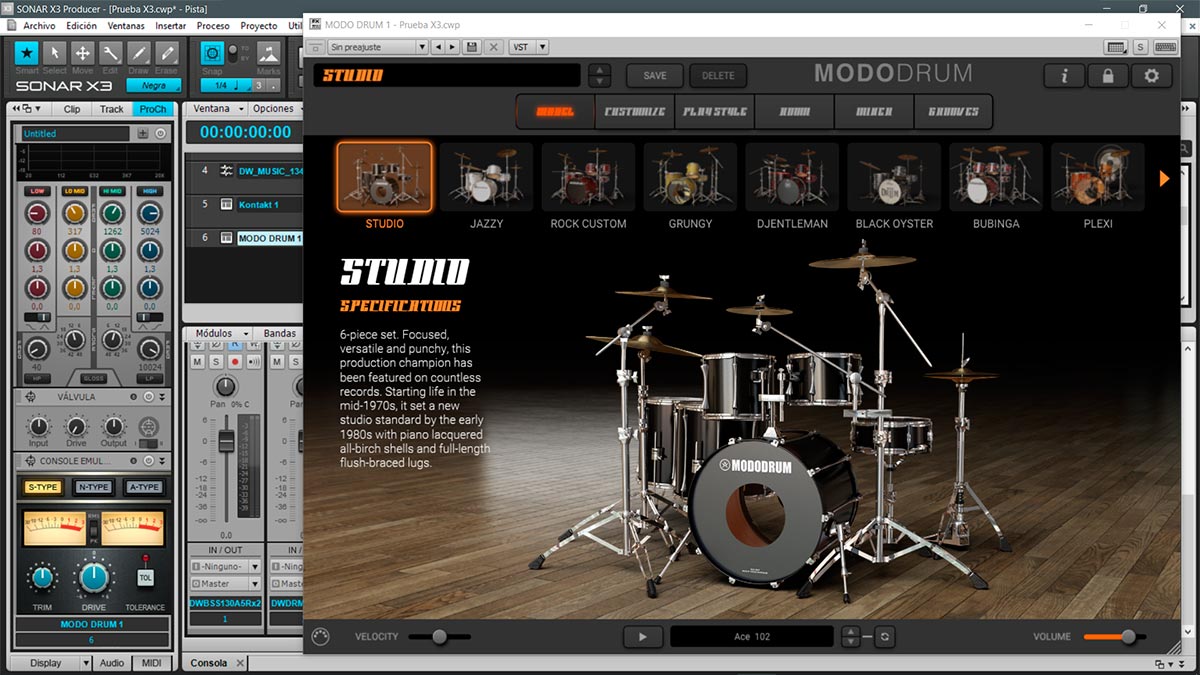This screenshot has width=1200, height=675.
Task: Open the Negra note value dropdown
Action: point(152,85)
